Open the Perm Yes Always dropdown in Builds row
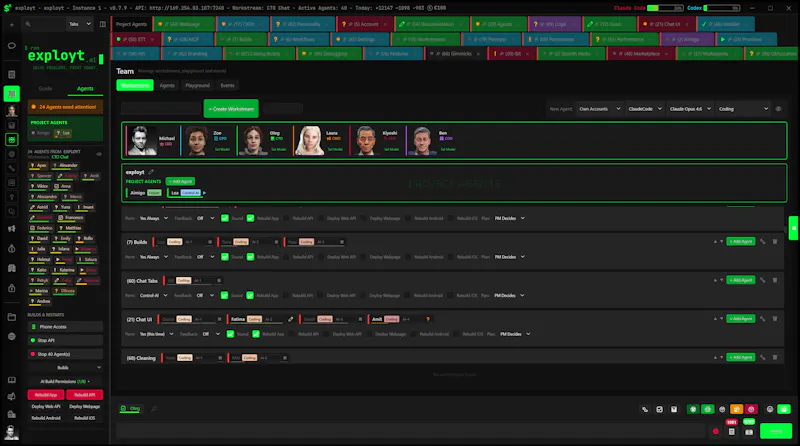The image size is (800, 446). coord(153,257)
